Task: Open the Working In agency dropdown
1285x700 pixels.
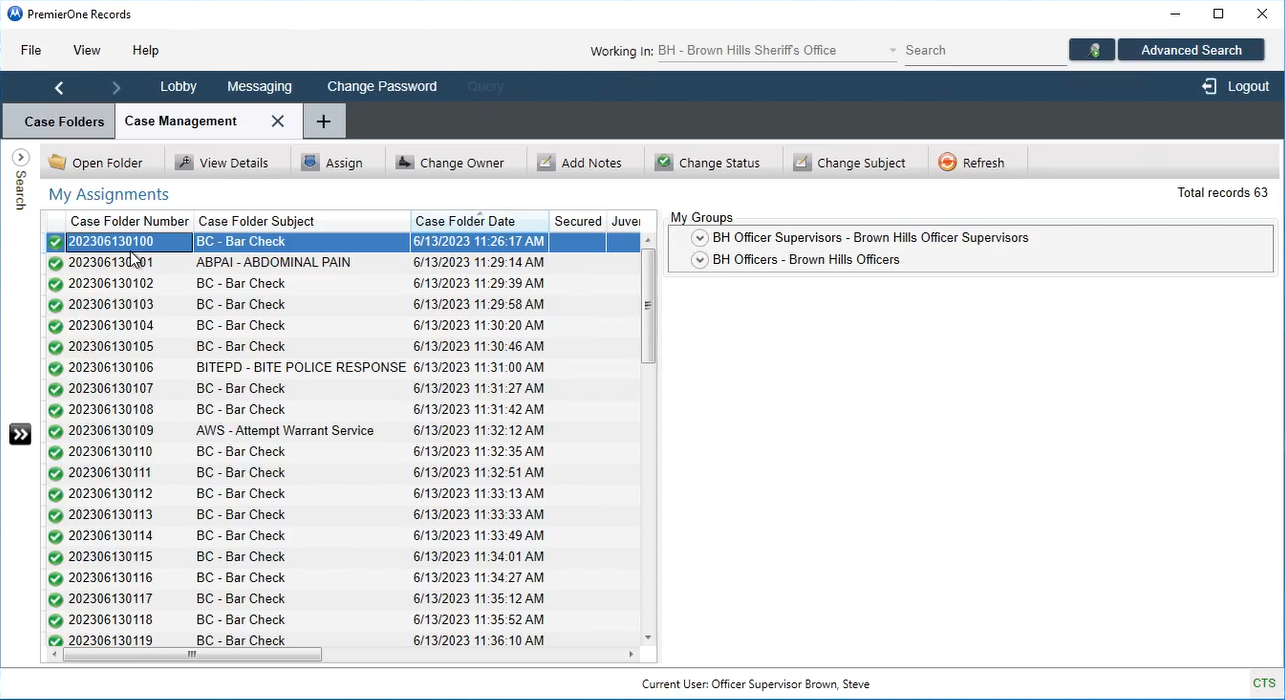Action: coord(892,51)
